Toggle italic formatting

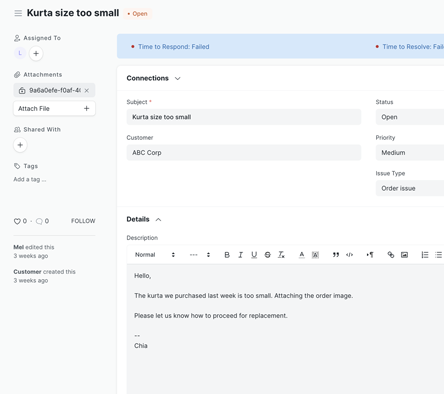tap(240, 255)
